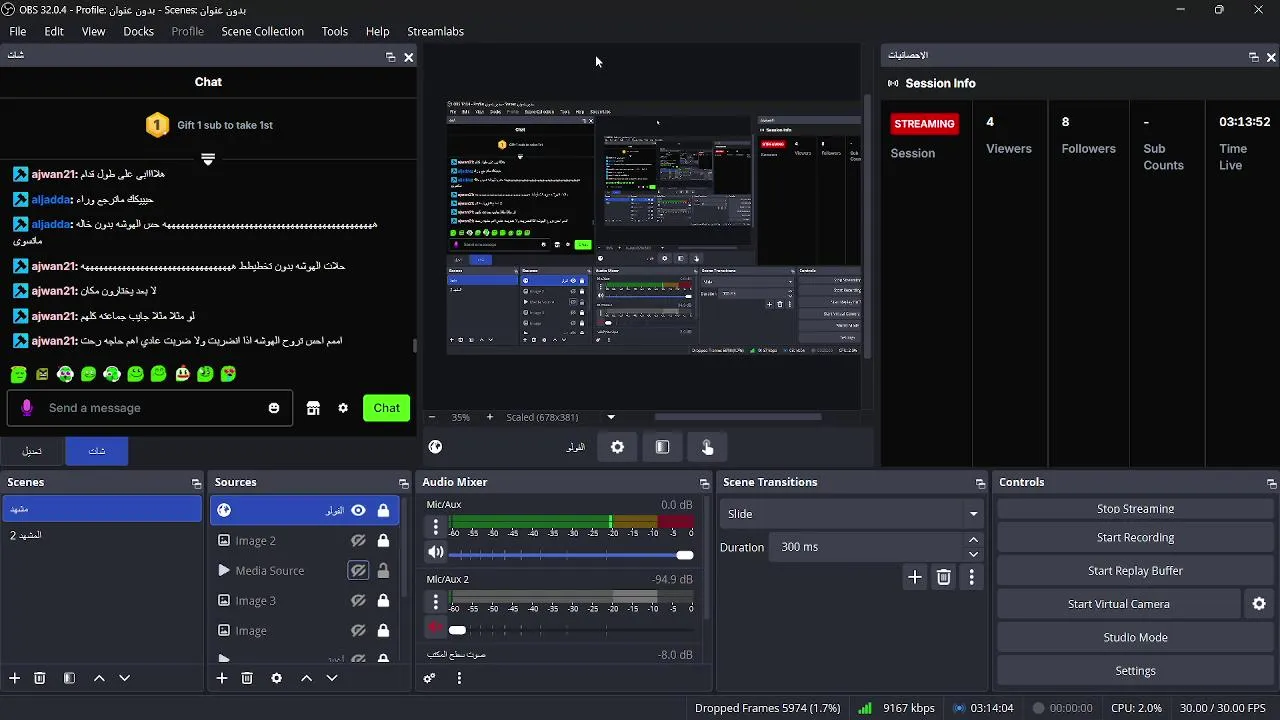Select scene المشهد 2
This screenshot has width=1280, height=720.
(101, 536)
